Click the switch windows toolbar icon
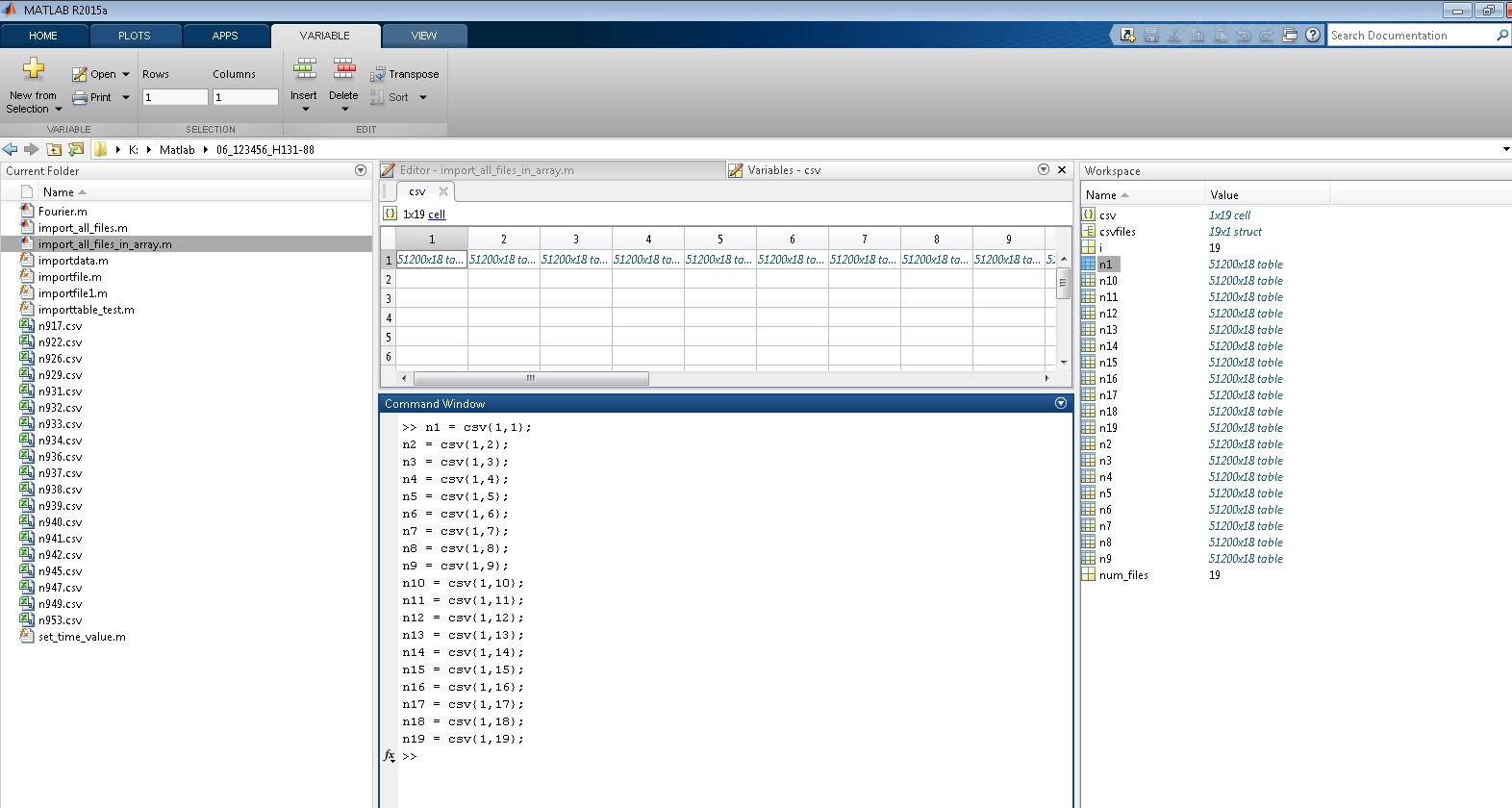 1290,36
